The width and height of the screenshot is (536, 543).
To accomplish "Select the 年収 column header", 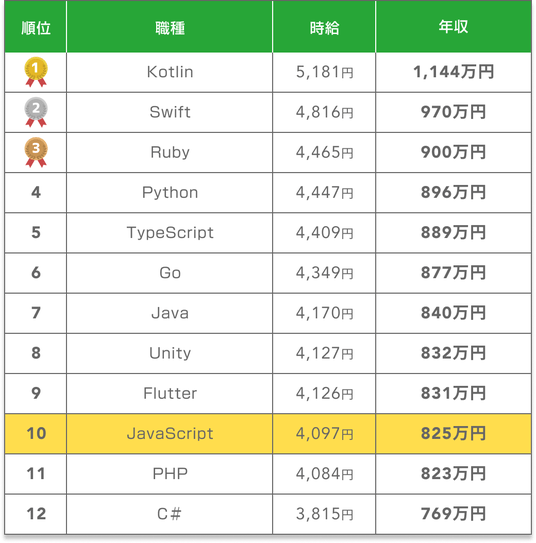I will coord(454,27).
